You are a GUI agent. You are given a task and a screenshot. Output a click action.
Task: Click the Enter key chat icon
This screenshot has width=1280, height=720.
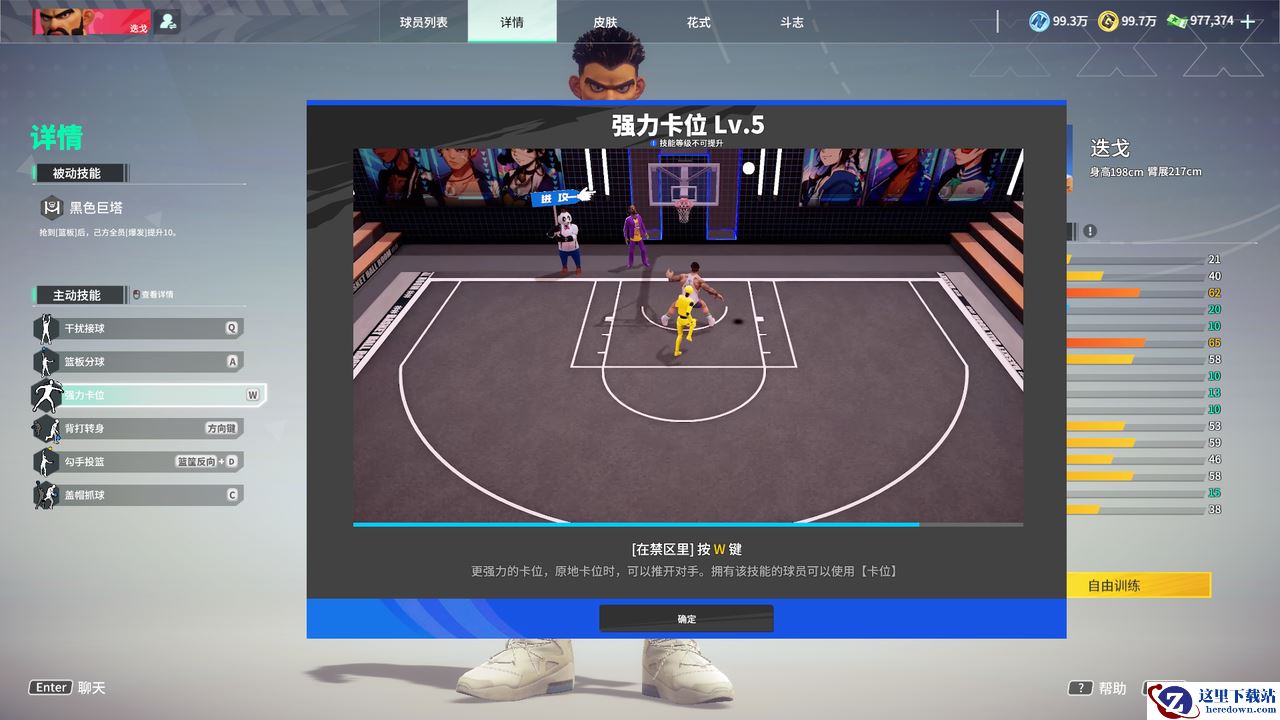tap(52, 688)
